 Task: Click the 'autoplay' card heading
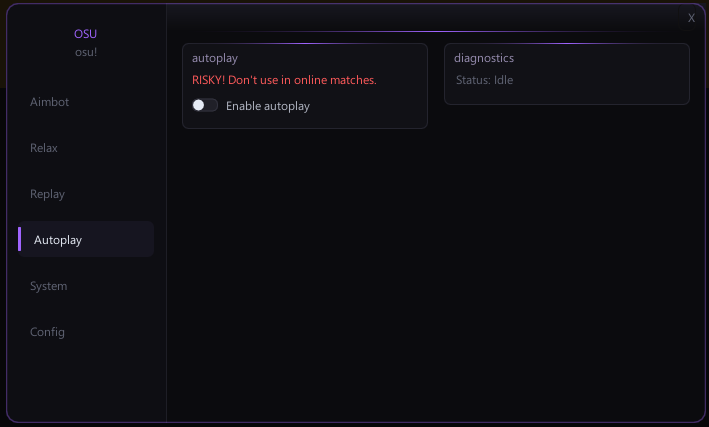(x=215, y=58)
